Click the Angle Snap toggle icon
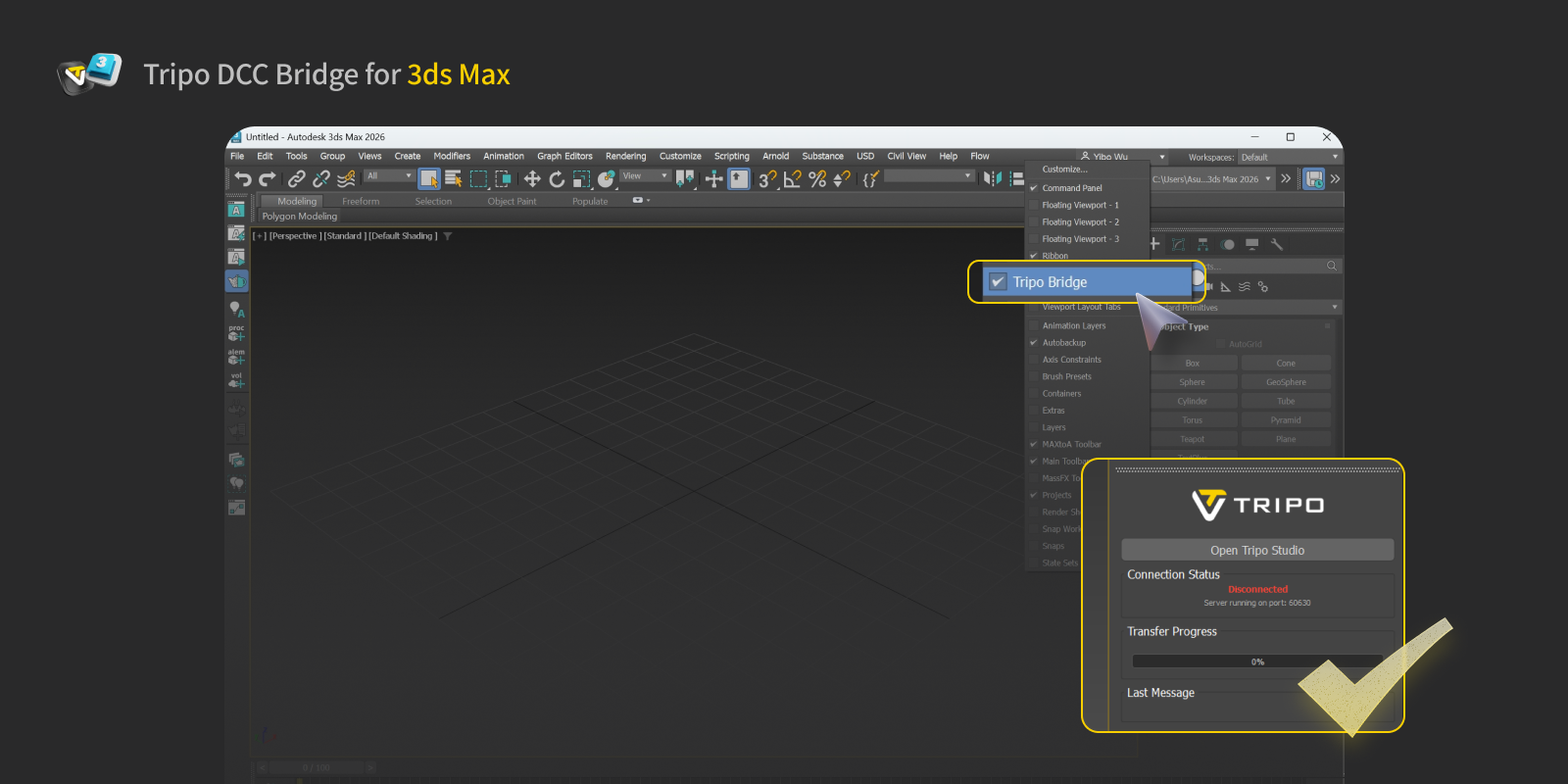 point(793,178)
